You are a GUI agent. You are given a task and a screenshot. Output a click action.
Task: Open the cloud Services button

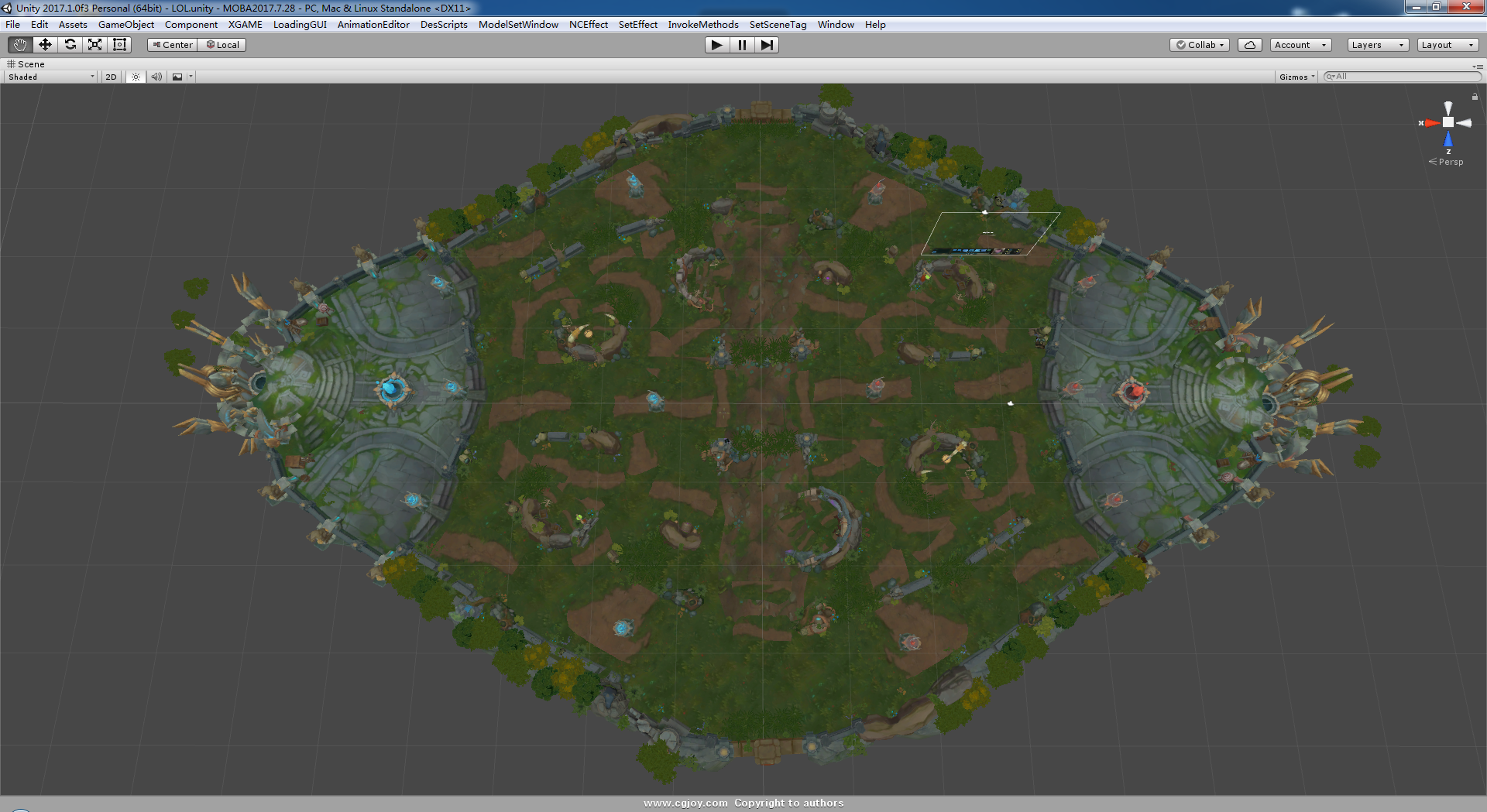1249,45
